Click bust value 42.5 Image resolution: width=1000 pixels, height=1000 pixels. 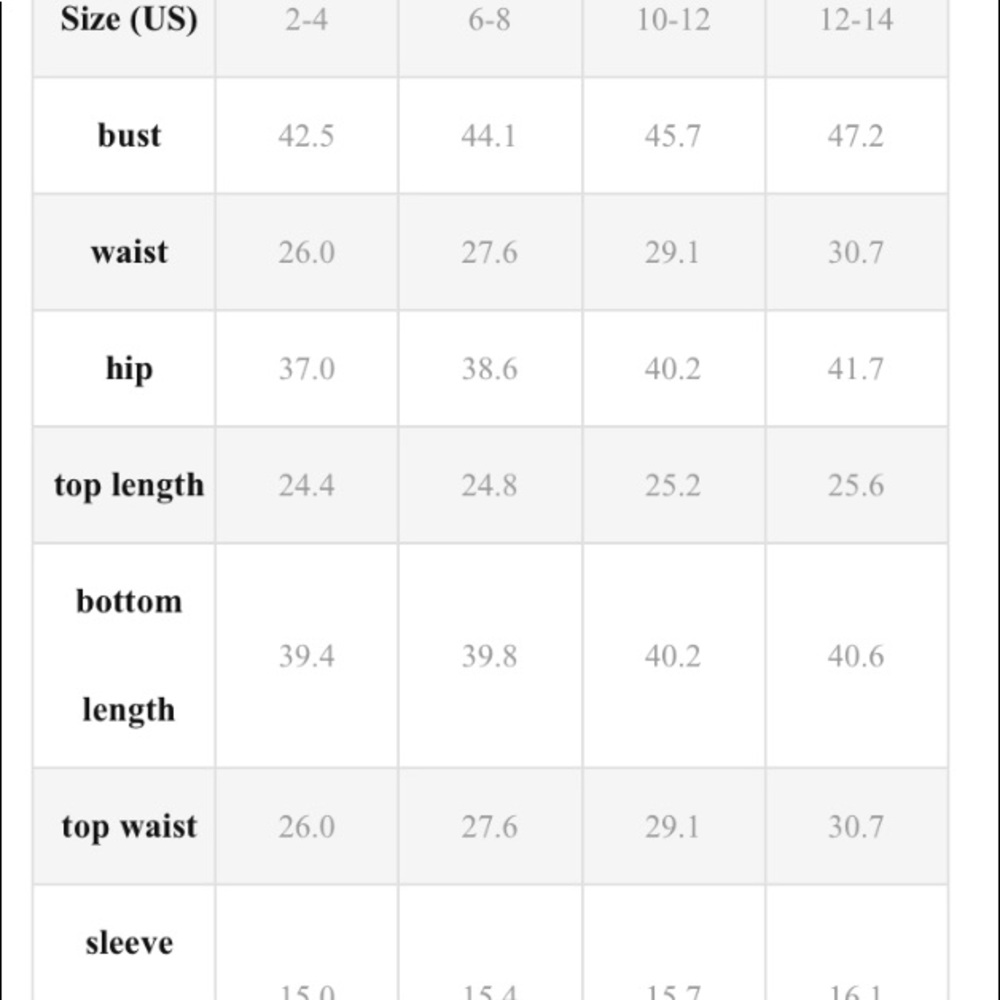[306, 136]
